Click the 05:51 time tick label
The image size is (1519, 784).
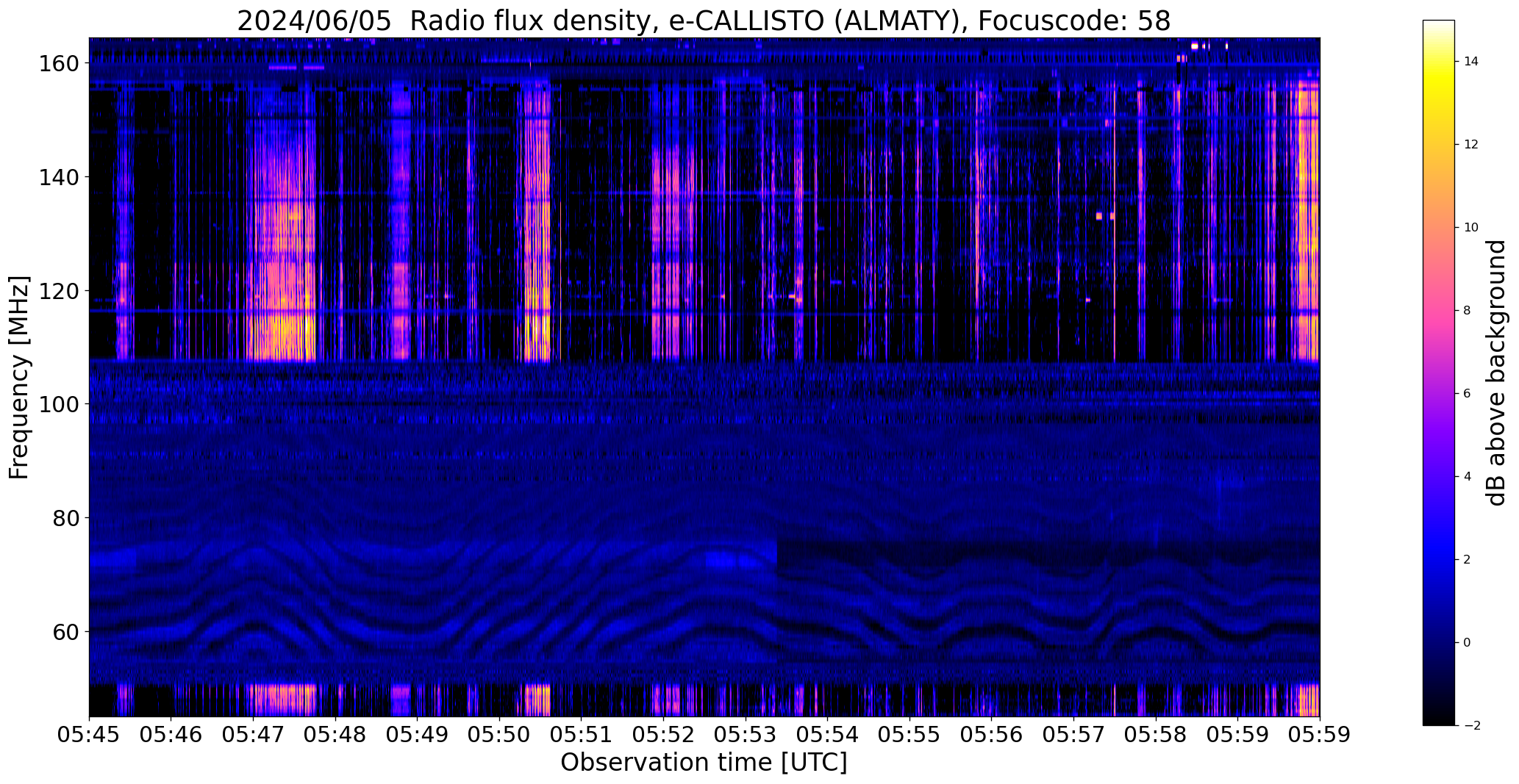coord(582,736)
